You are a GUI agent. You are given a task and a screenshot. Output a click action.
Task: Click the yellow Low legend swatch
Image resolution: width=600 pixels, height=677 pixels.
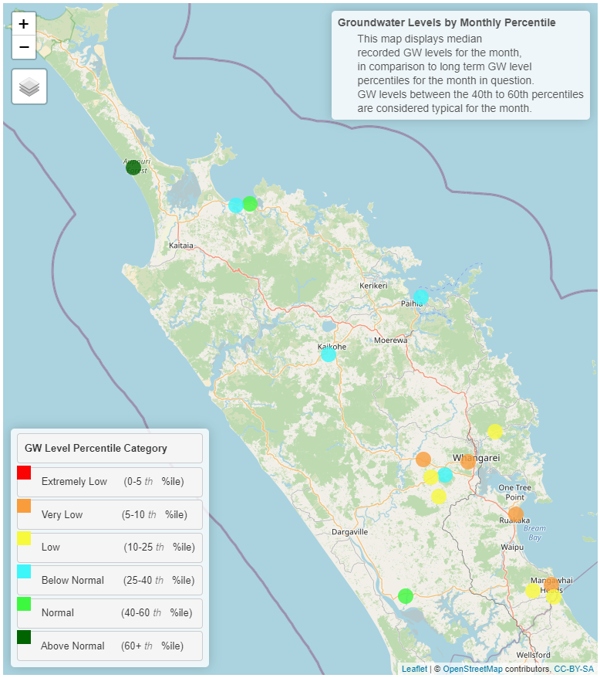pyautogui.click(x=24, y=538)
